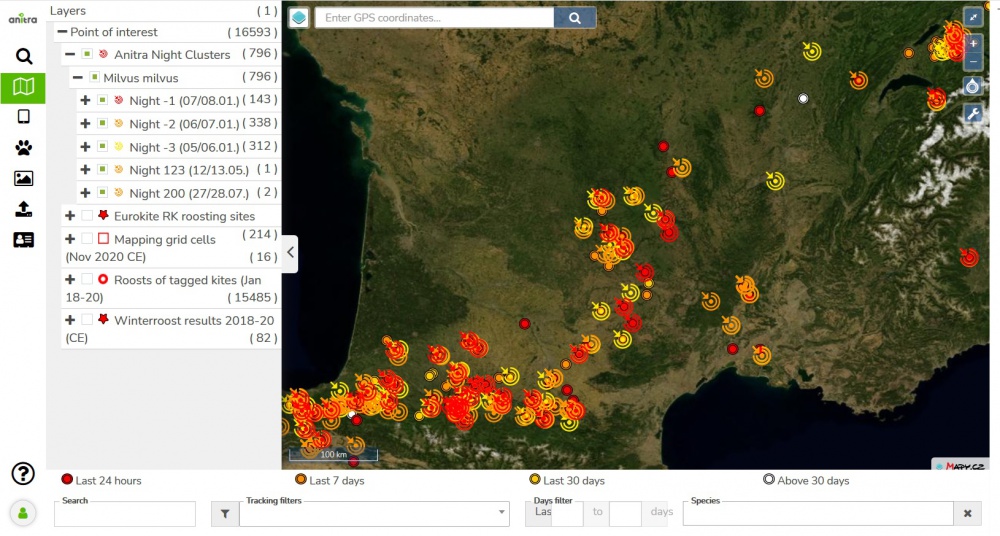Click the upload icon in sidebar
The image size is (1000, 536).
[23, 209]
